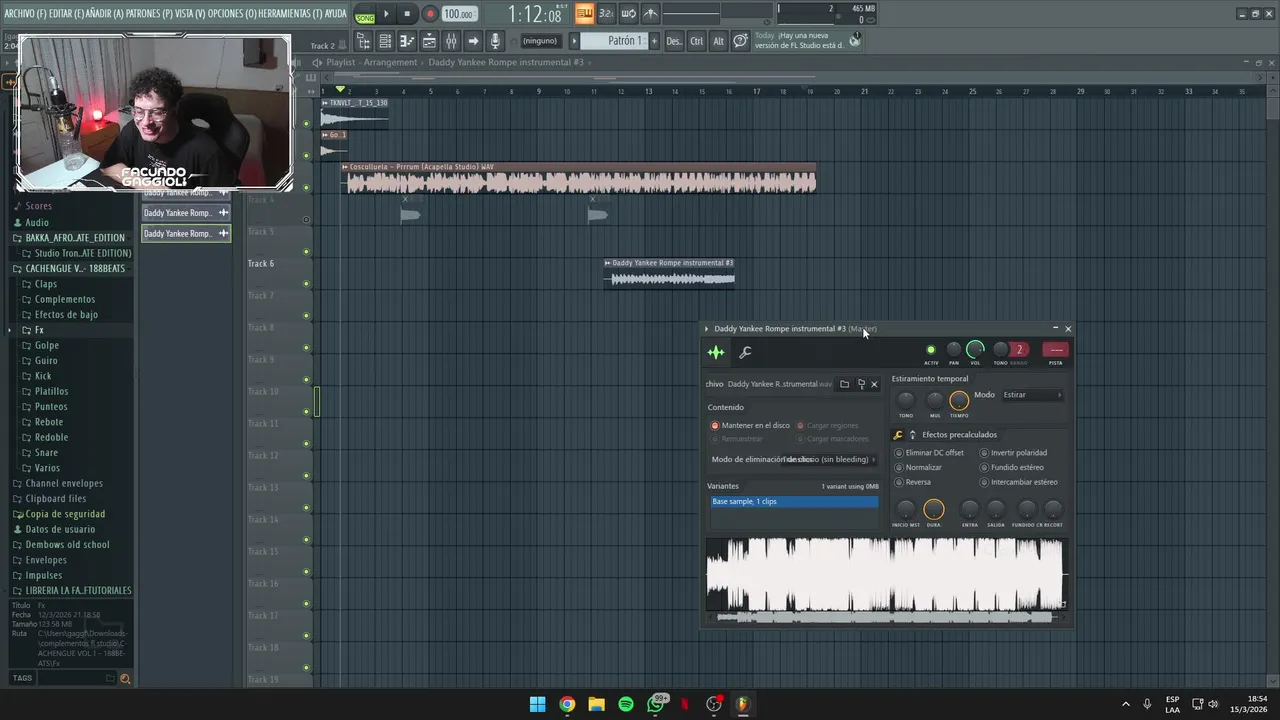This screenshot has width=1280, height=720.
Task: Click the tempo field showing 100.000
Action: (x=458, y=14)
